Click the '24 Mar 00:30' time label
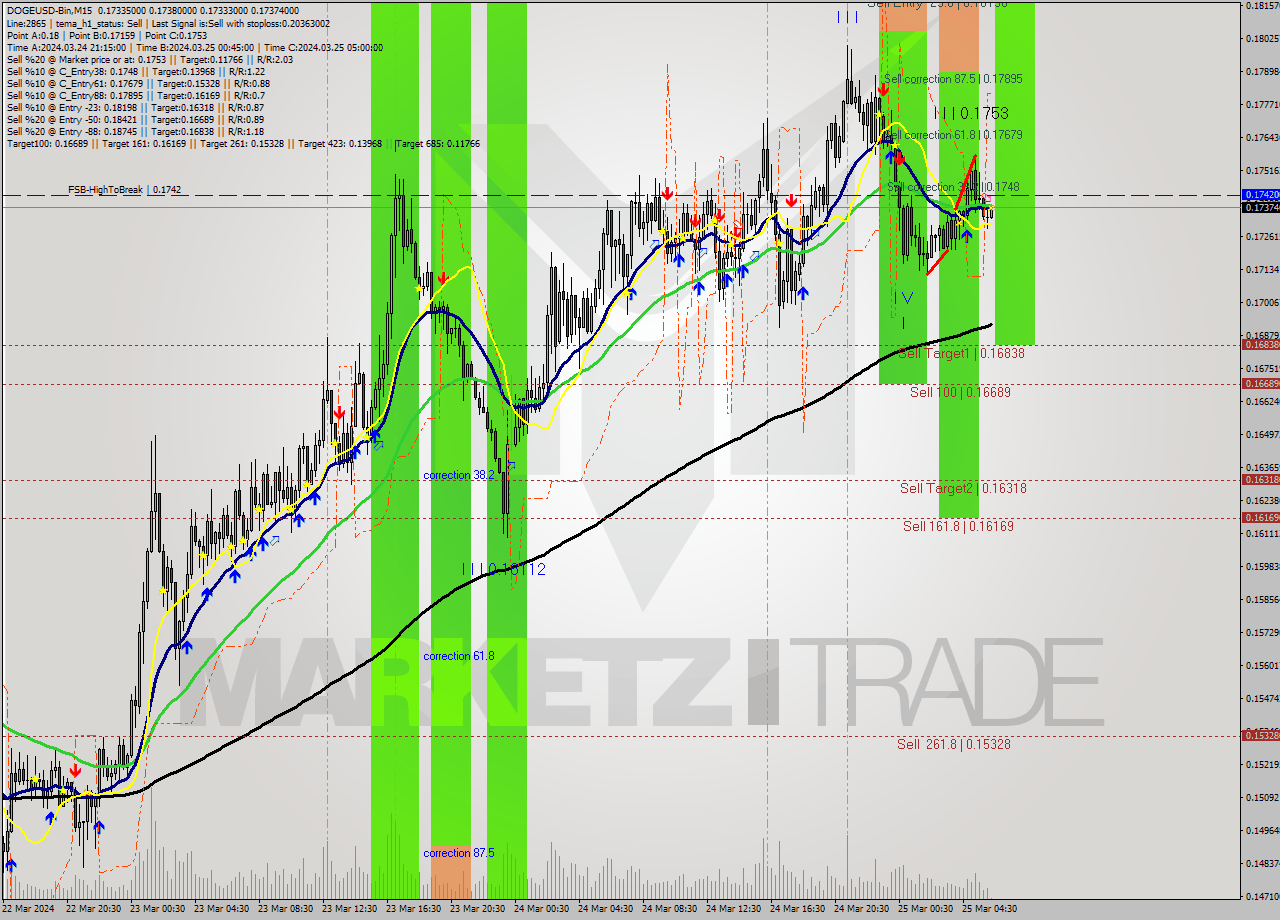Screen dimensions: 1280x920 543,909
